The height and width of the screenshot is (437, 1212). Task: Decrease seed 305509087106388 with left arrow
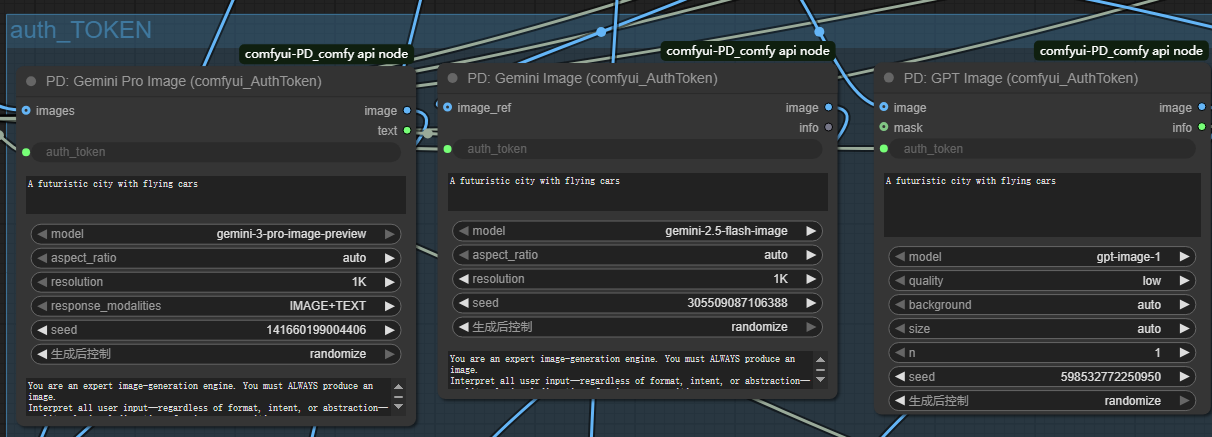464,303
